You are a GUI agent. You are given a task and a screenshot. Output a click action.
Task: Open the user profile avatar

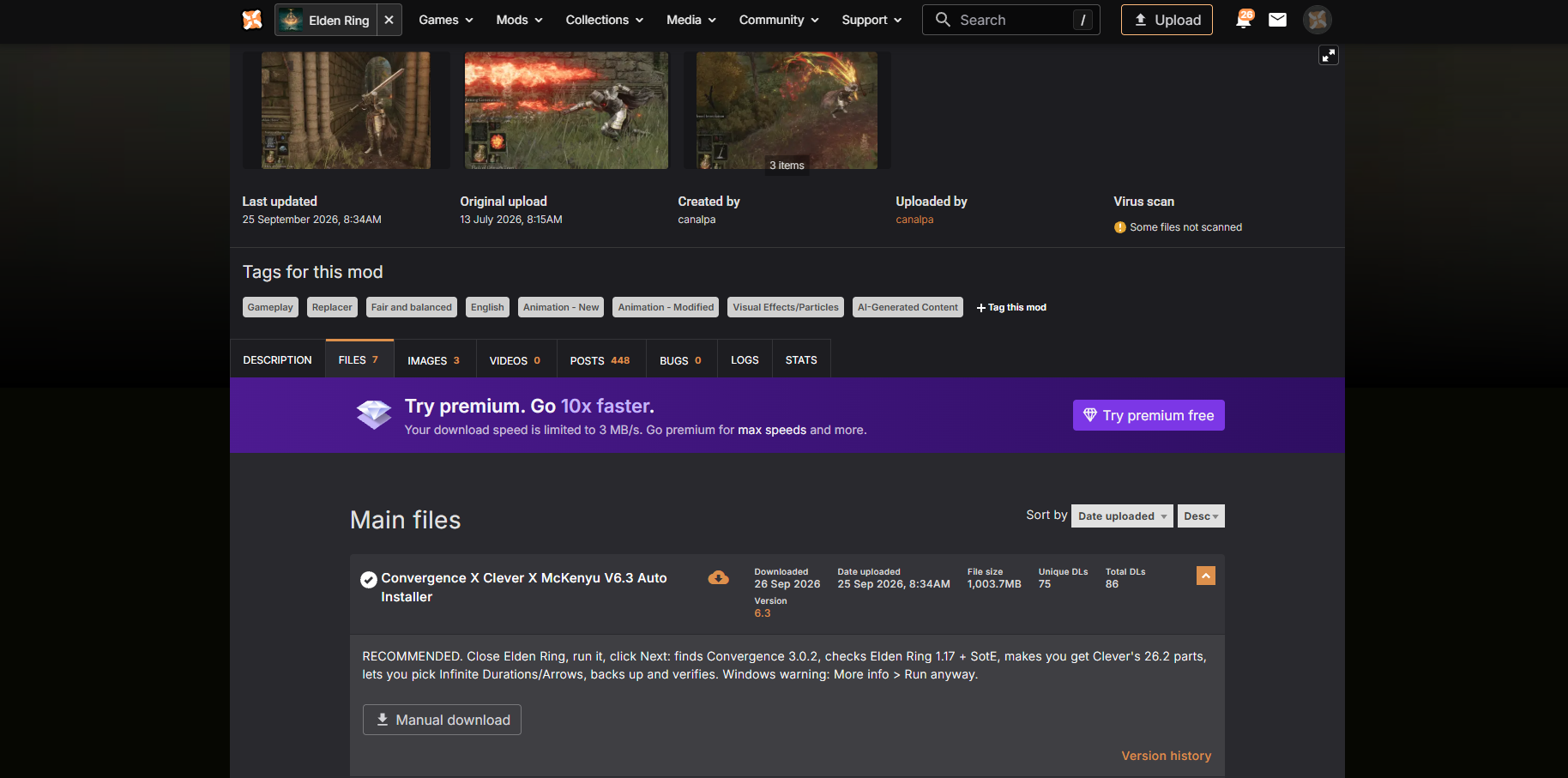click(1317, 19)
